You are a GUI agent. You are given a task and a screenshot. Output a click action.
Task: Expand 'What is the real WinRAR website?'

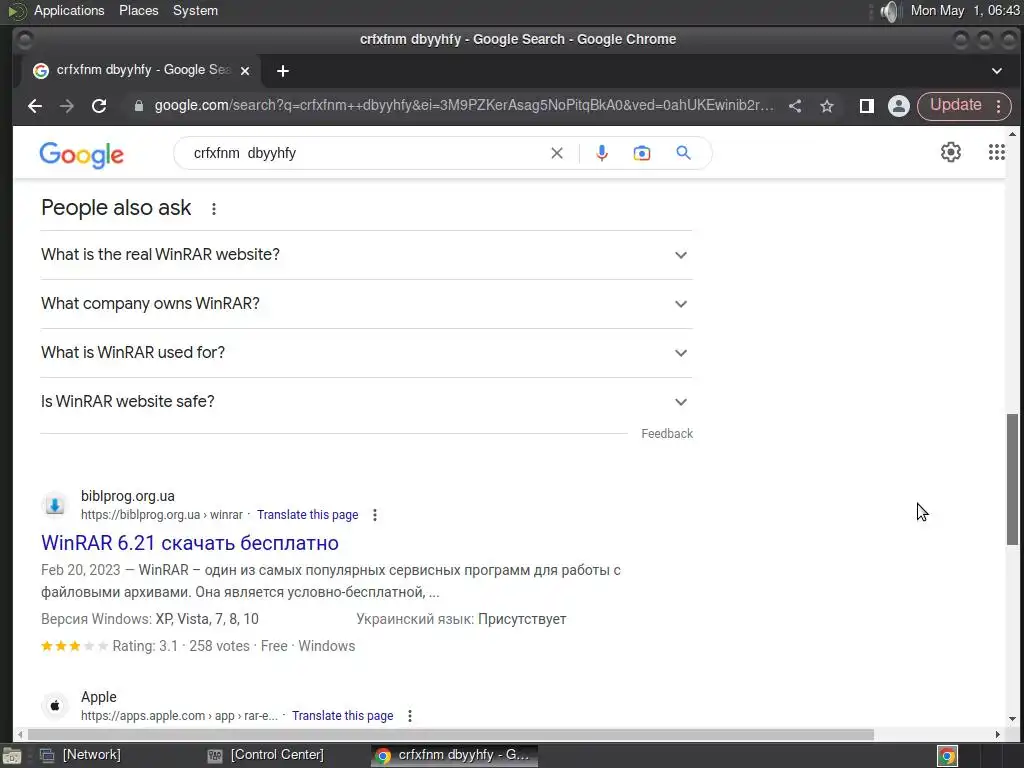[x=366, y=255]
